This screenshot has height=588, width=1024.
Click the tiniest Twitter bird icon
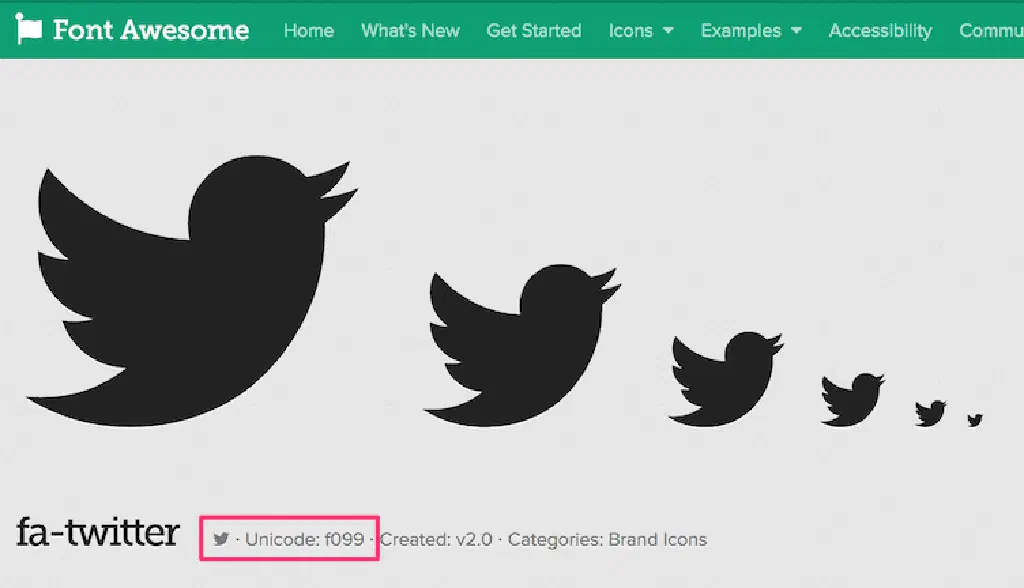975,420
